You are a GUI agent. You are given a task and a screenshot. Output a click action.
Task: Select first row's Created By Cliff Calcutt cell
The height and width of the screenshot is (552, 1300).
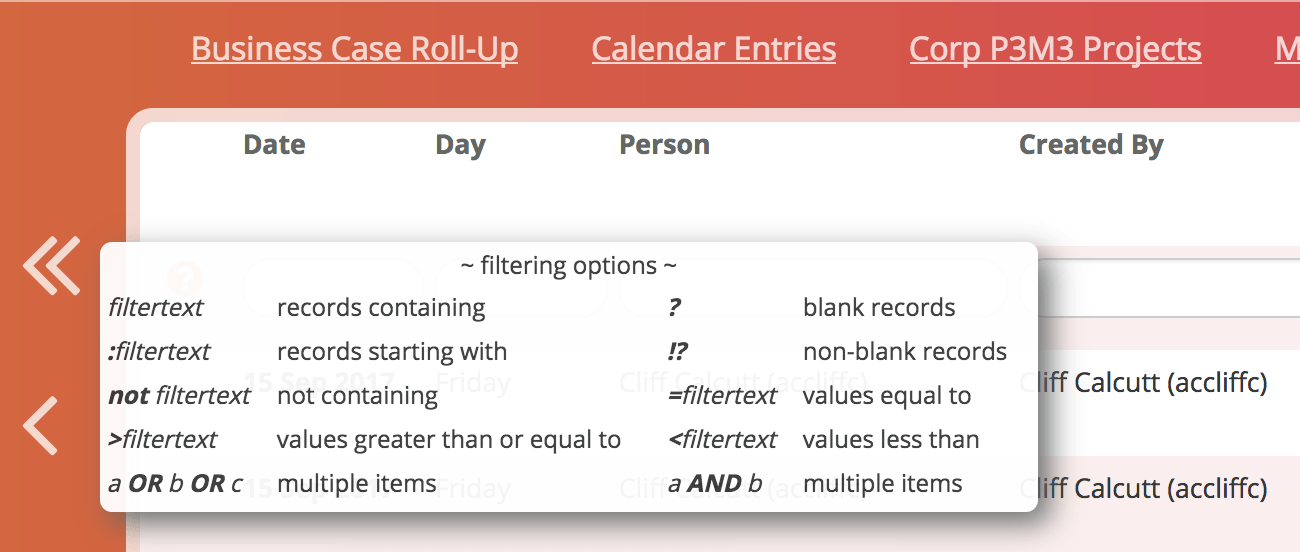pyautogui.click(x=1143, y=382)
